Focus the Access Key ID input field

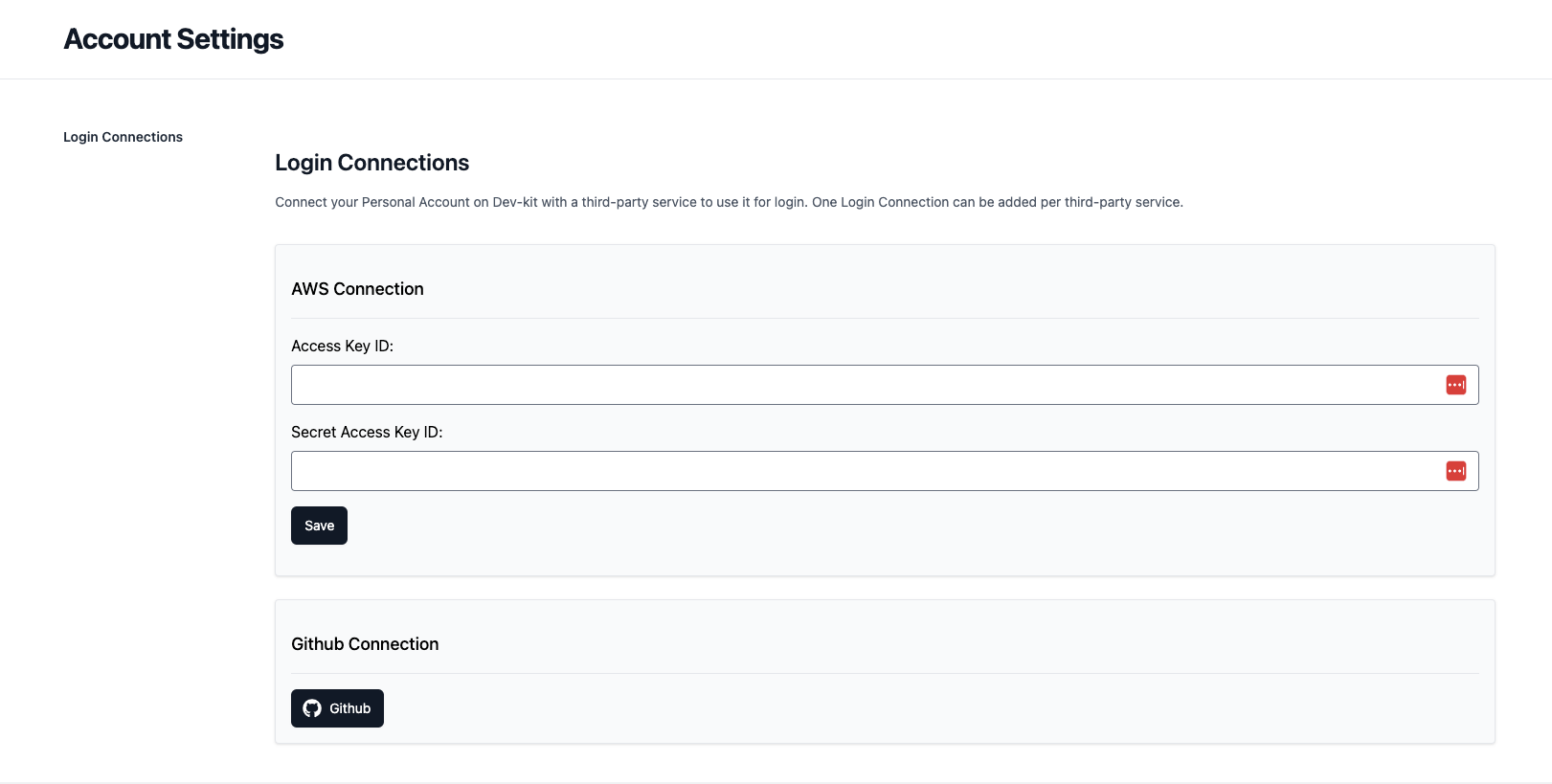coord(862,385)
